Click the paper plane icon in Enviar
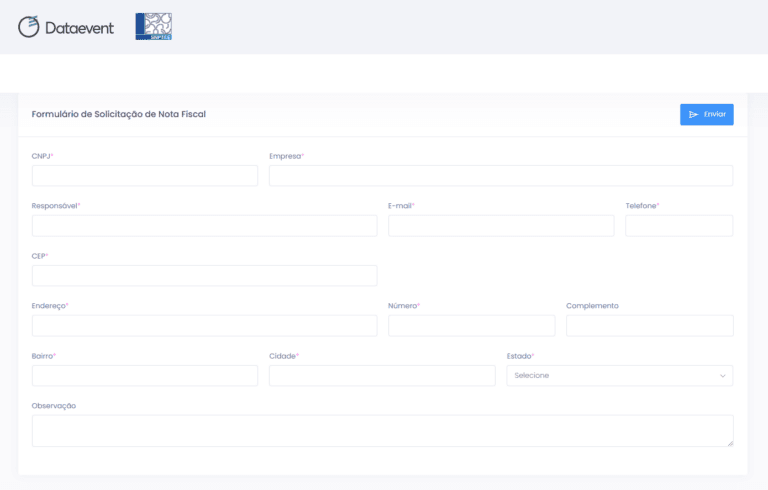The height and width of the screenshot is (490, 768). [x=693, y=115]
